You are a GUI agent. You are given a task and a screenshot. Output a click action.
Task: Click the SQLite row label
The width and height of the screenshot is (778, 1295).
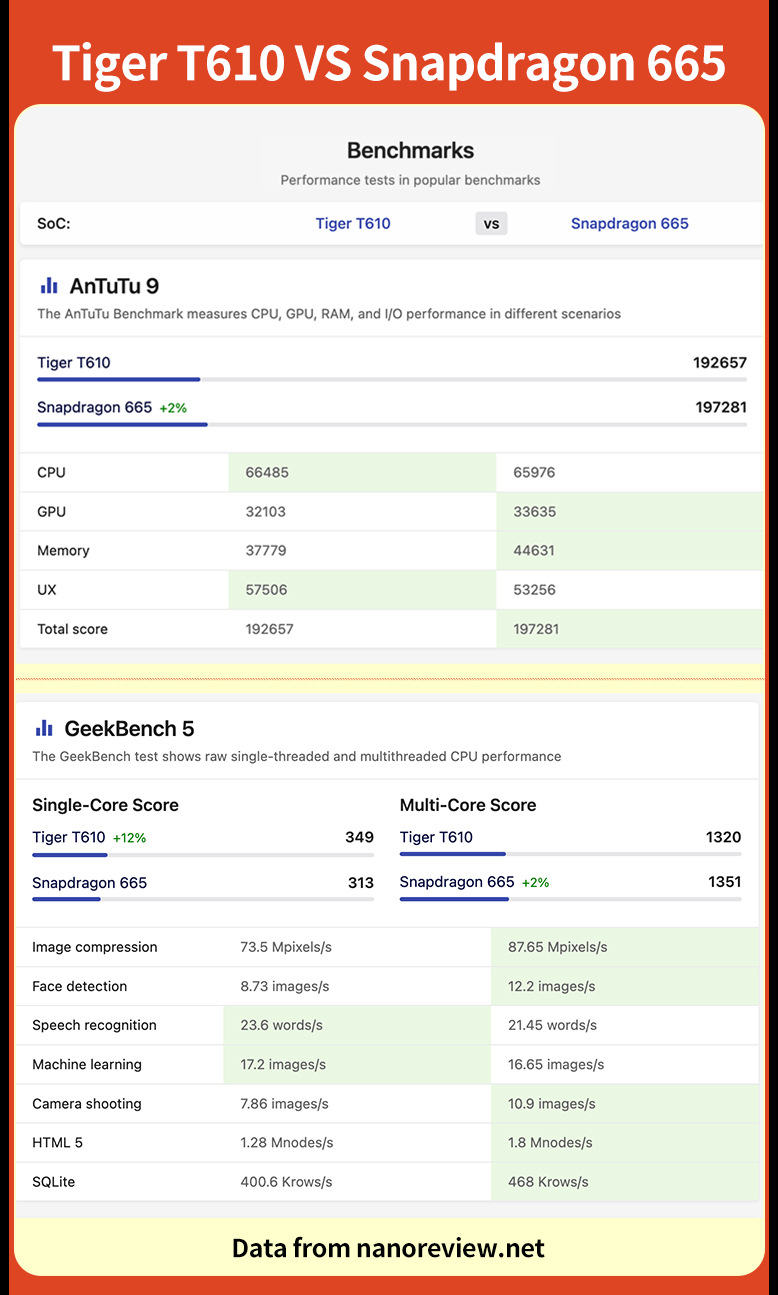tap(54, 1182)
